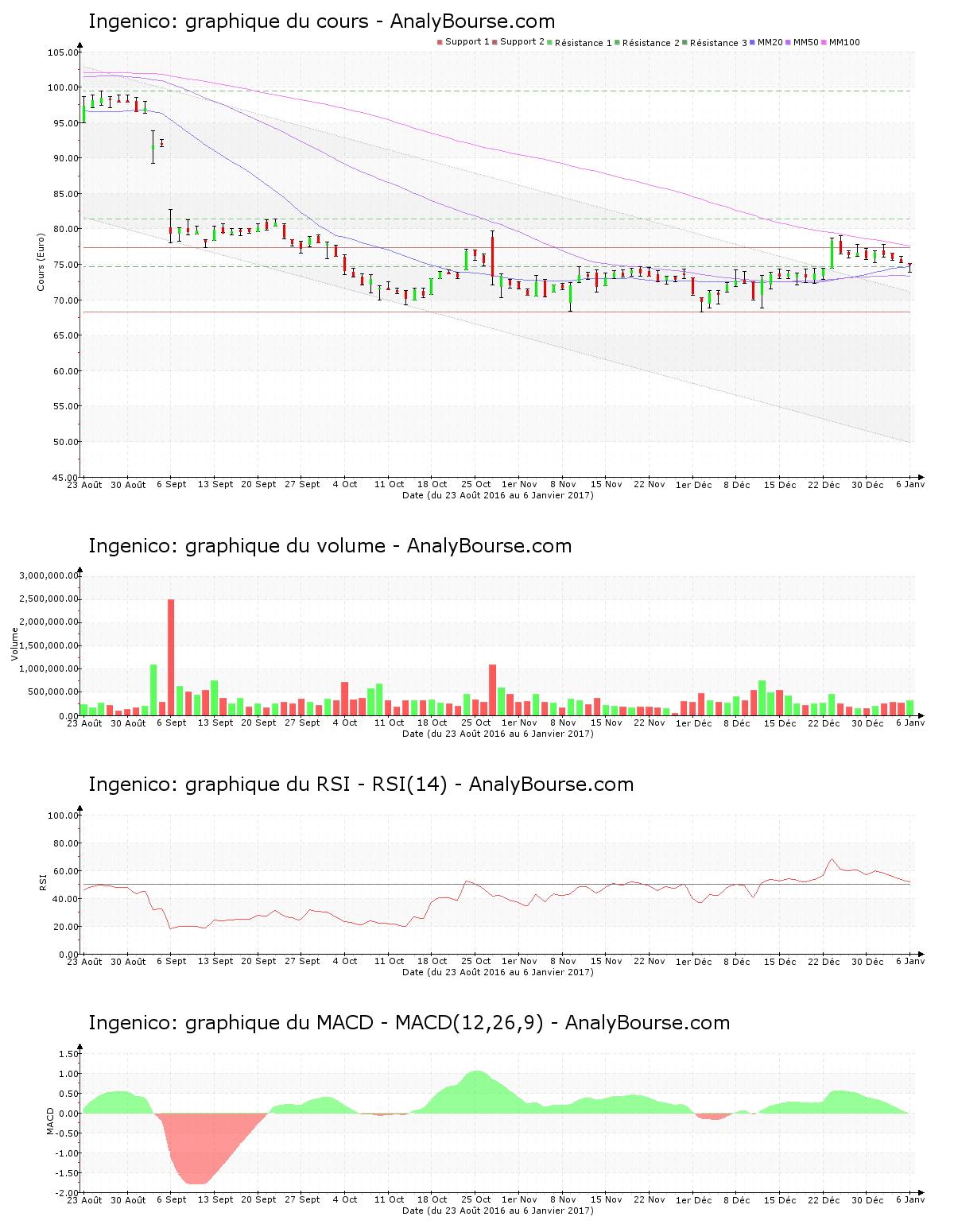
Task: Click the blue MM20 legend color square
Action: [753, 43]
